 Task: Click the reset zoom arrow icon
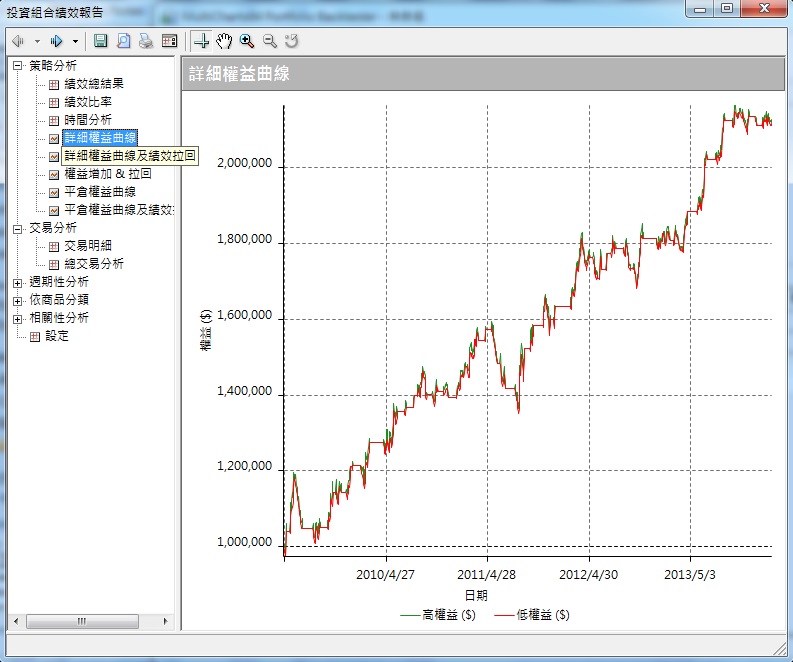click(x=292, y=41)
